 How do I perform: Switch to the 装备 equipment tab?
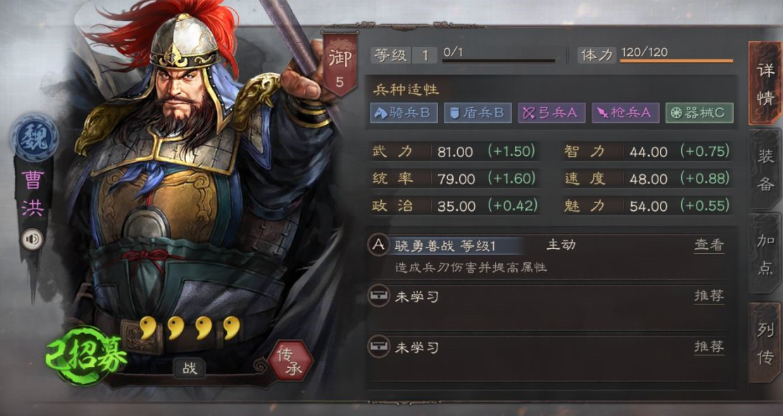click(x=765, y=170)
